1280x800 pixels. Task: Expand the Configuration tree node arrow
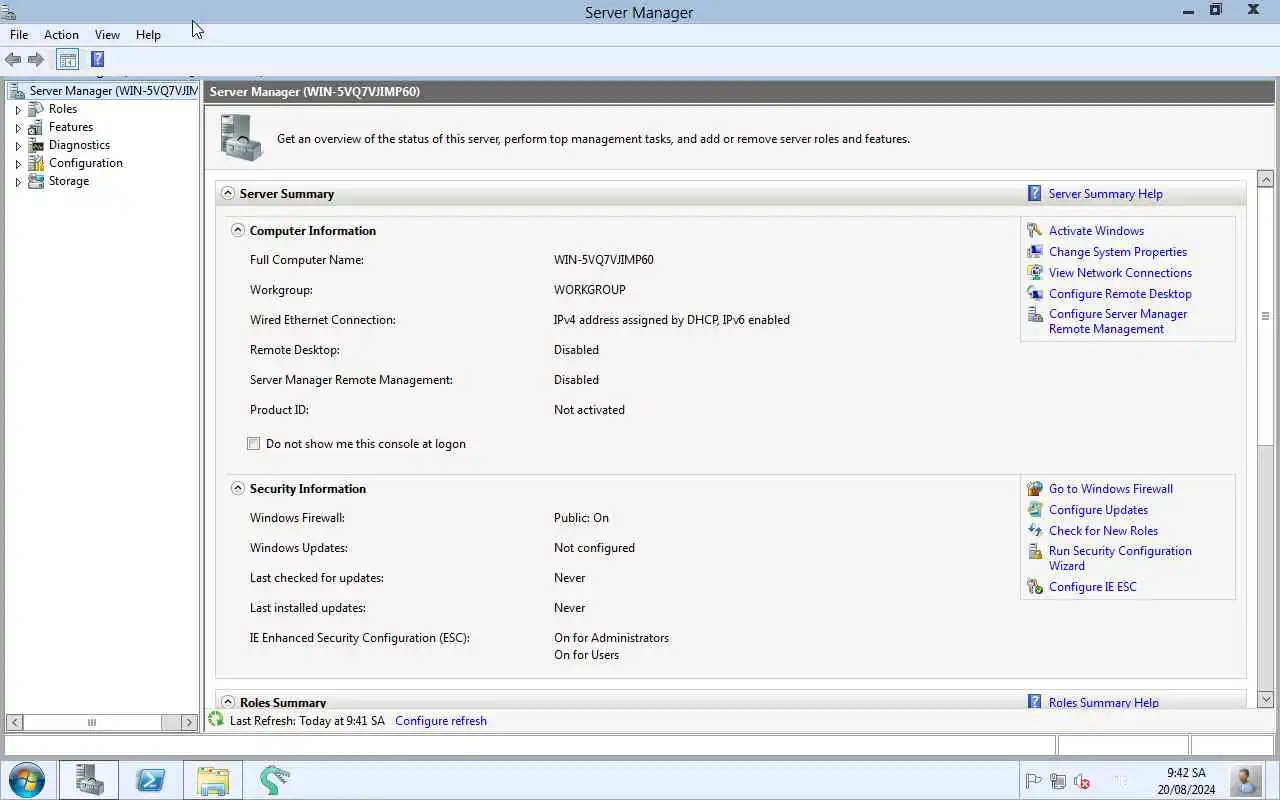pos(18,164)
